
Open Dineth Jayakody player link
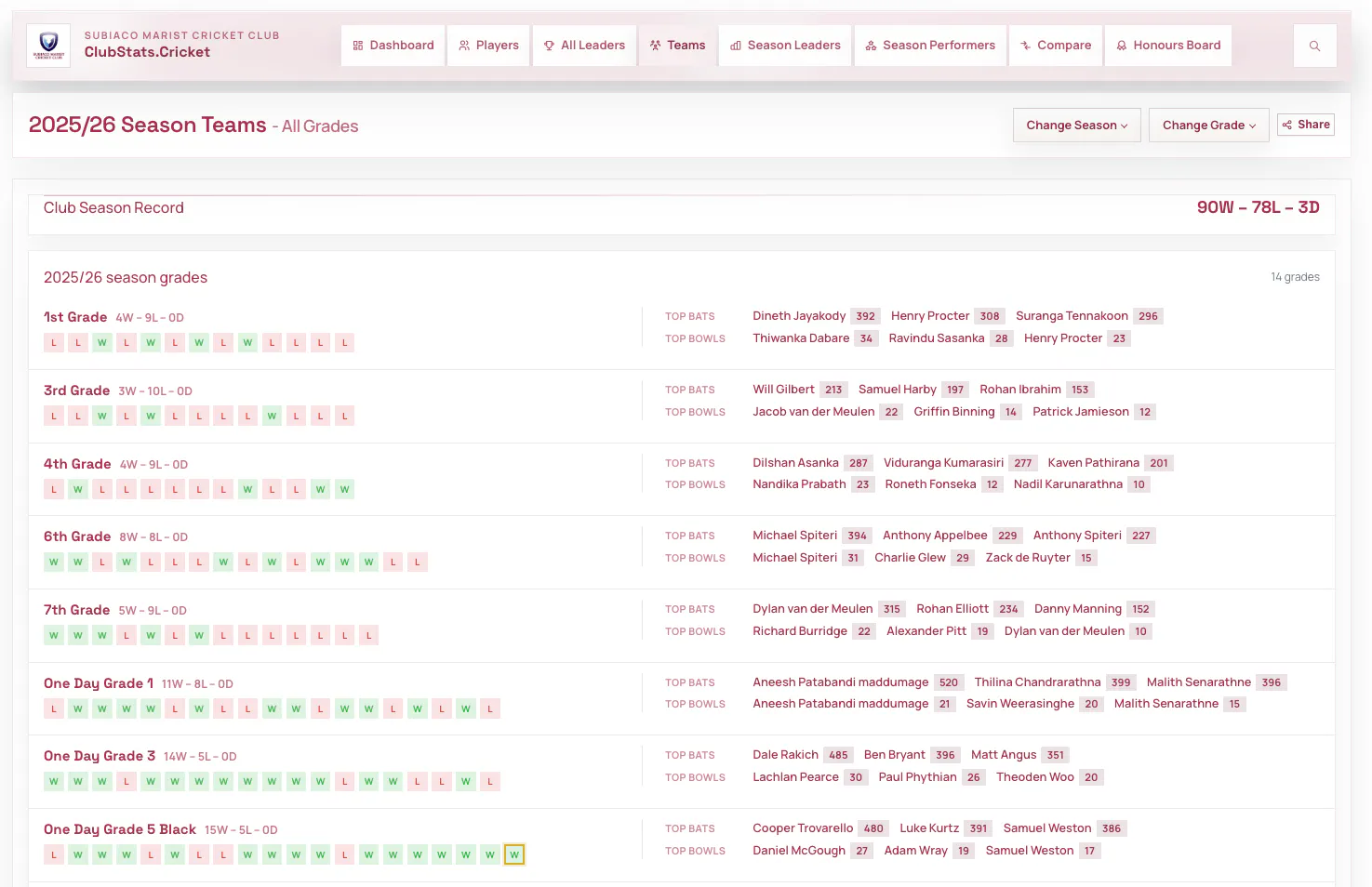[x=799, y=316]
